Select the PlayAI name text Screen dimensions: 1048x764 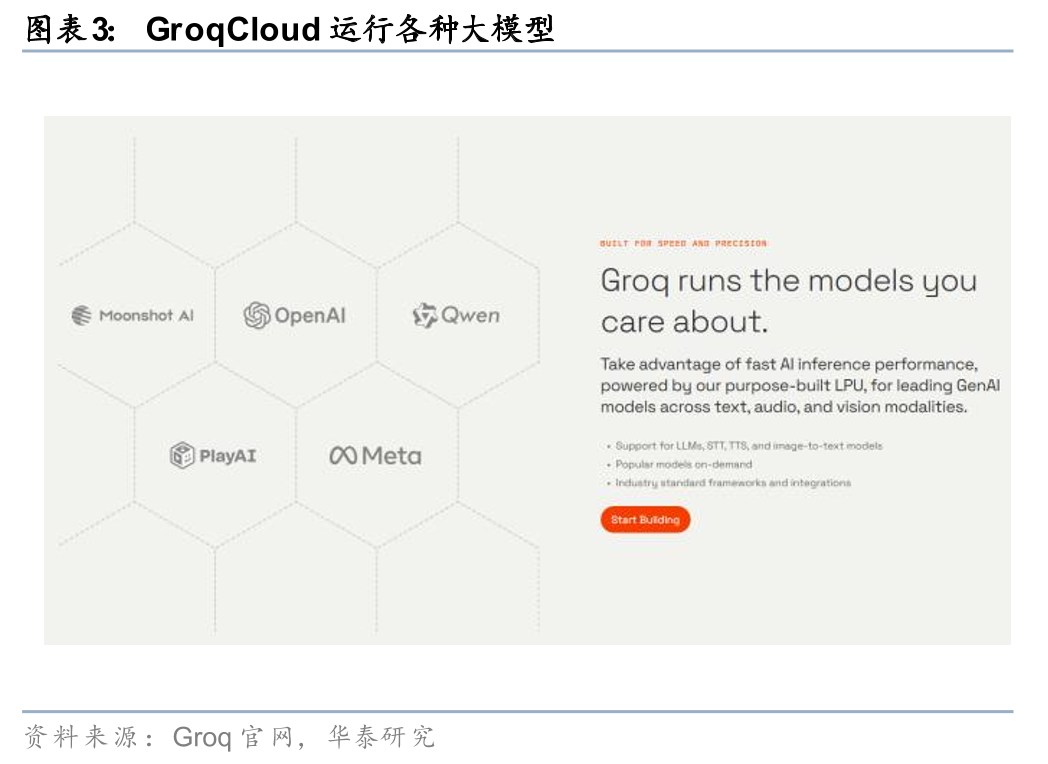pos(228,456)
